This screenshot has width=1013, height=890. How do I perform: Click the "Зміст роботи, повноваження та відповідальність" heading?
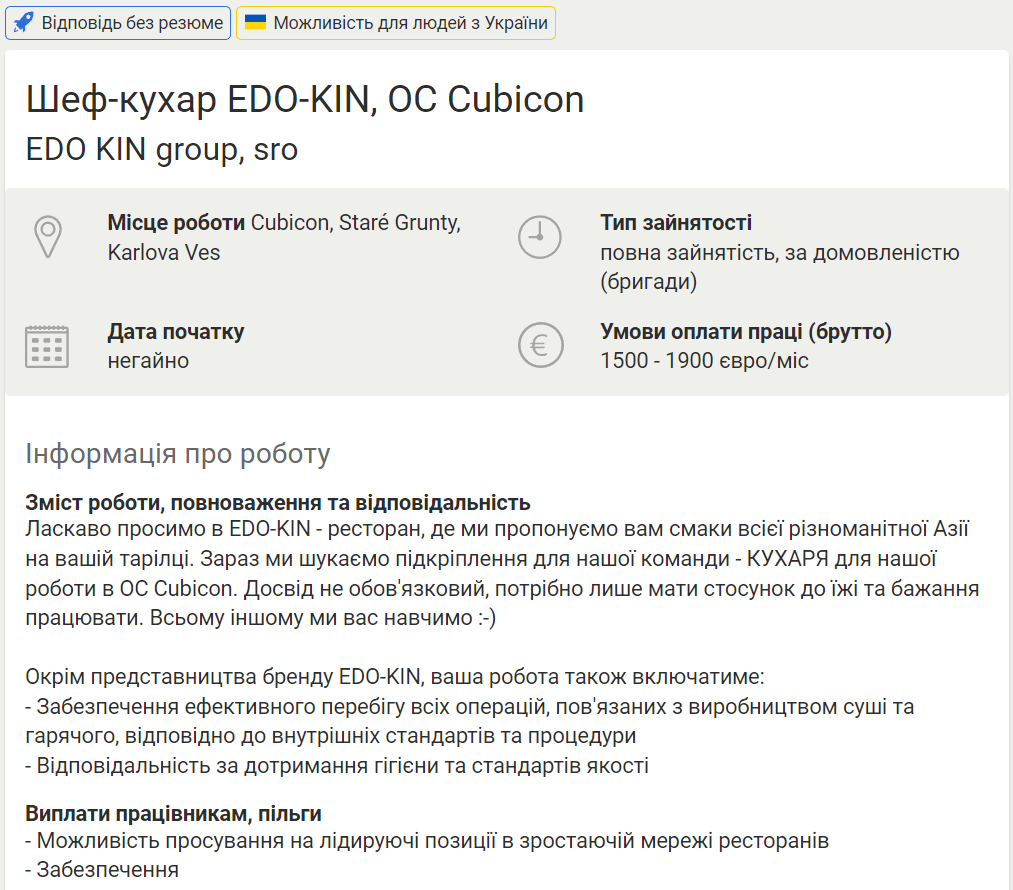click(x=277, y=502)
